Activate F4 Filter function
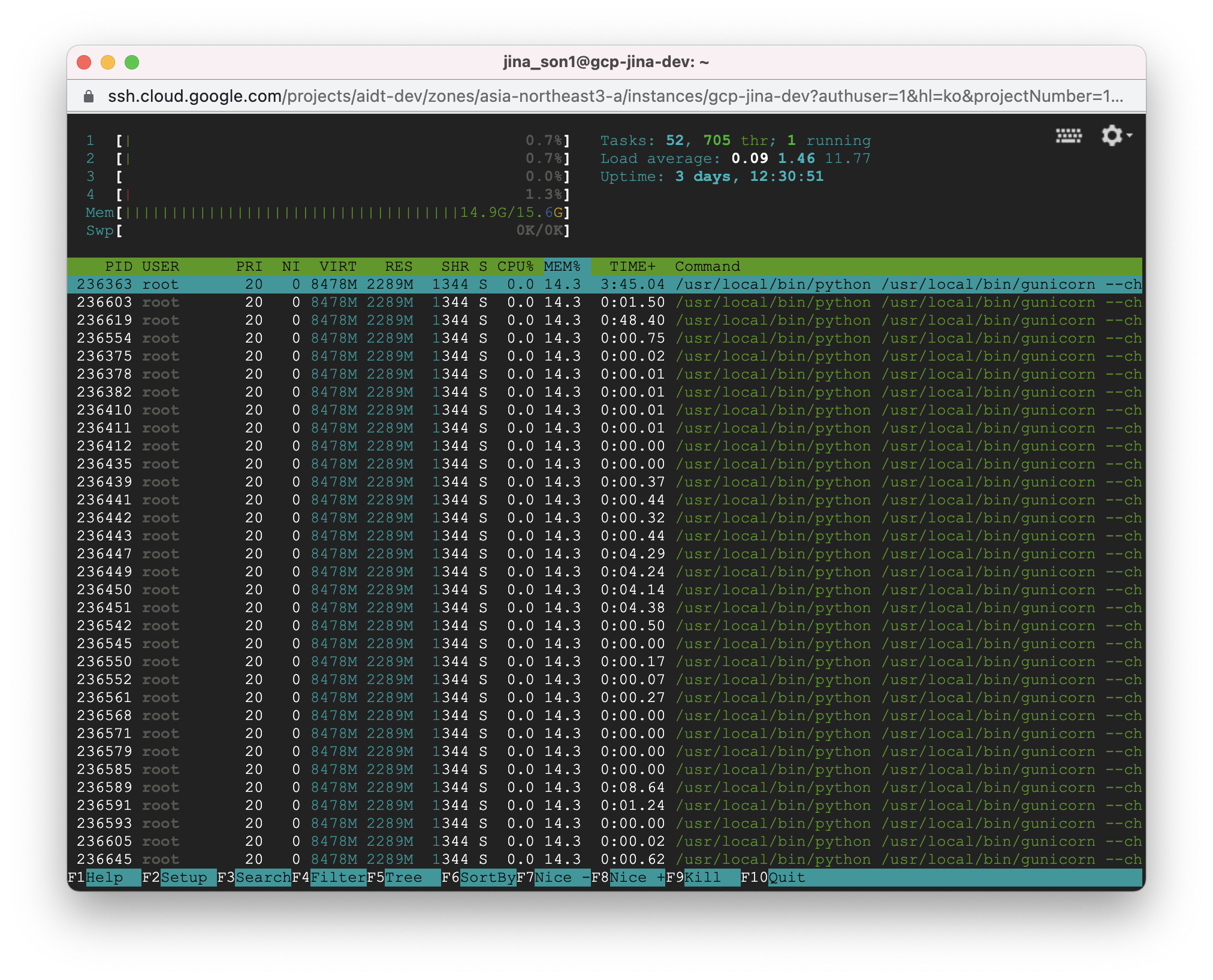The height and width of the screenshot is (980, 1213). click(337, 878)
